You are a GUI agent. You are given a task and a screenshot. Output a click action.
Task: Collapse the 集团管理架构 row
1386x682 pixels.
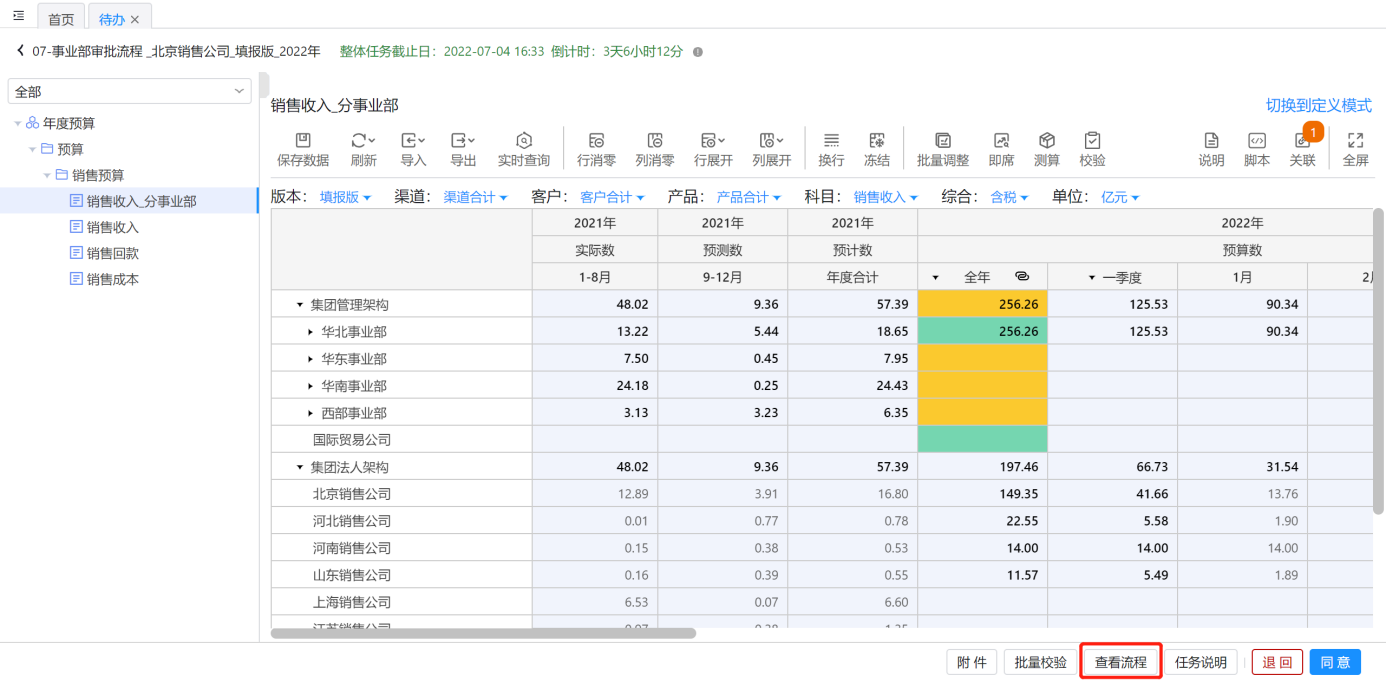click(x=299, y=304)
